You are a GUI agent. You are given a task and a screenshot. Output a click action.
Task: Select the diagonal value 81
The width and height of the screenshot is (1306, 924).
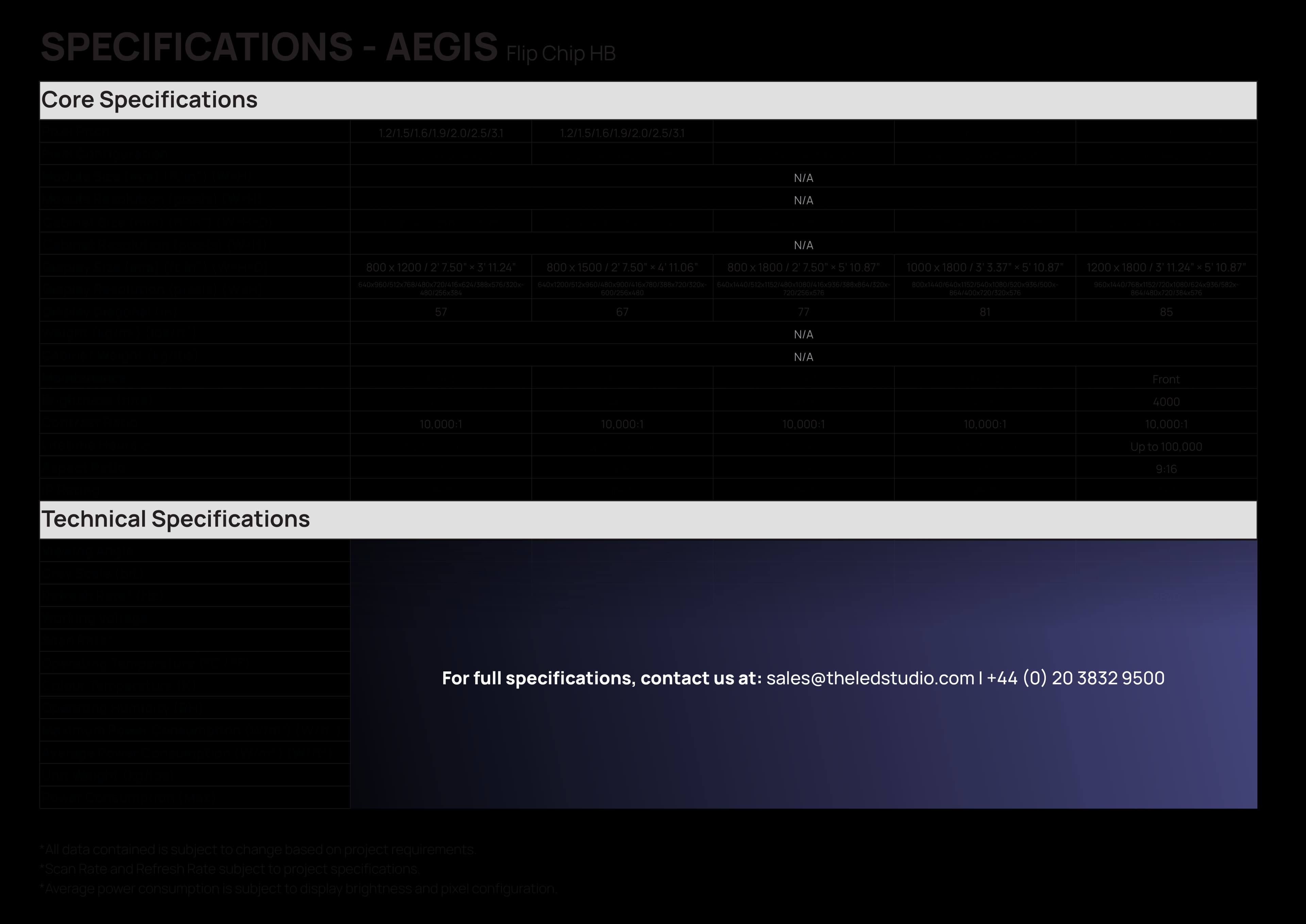tap(985, 312)
